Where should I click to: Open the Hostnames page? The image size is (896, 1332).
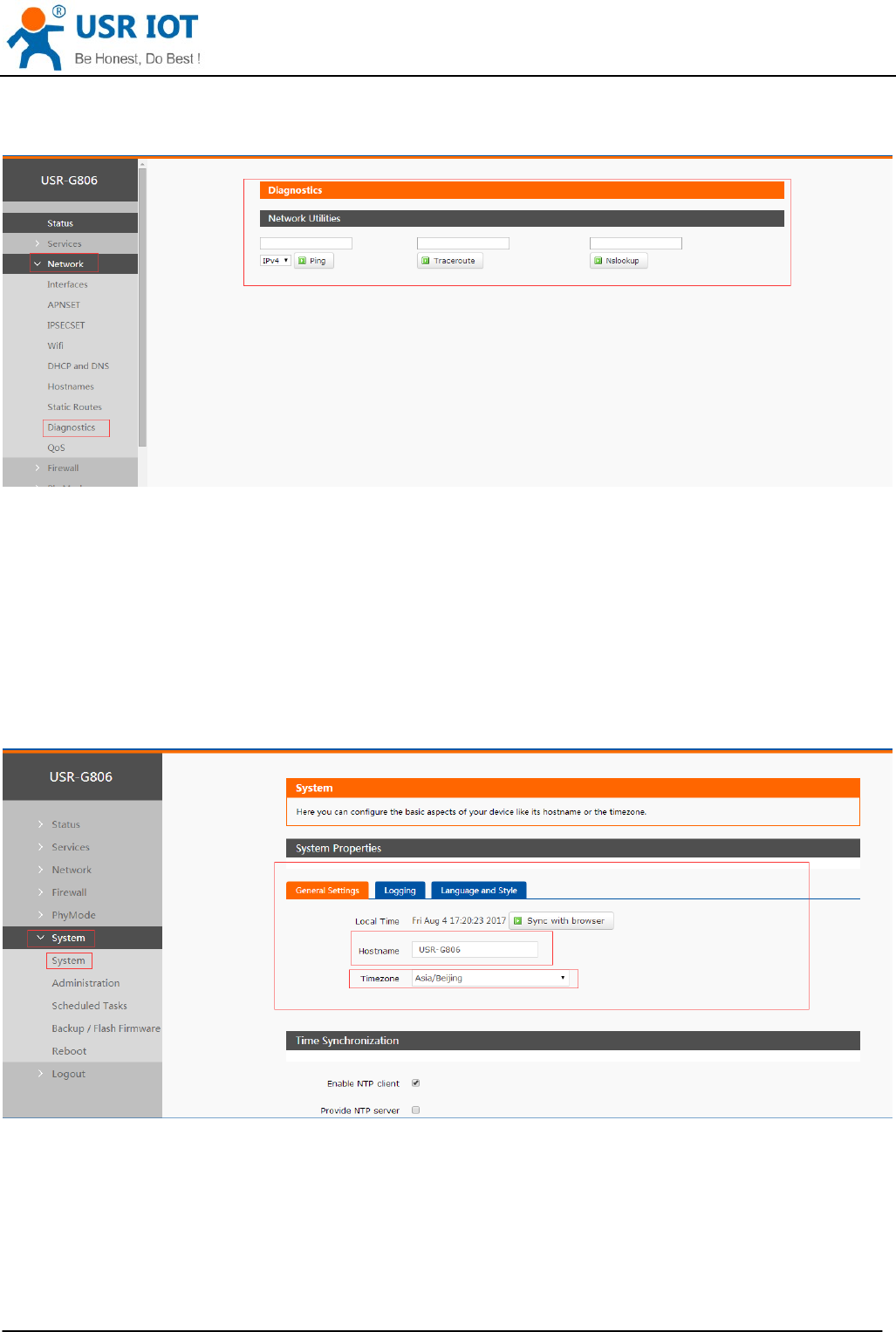tap(71, 386)
